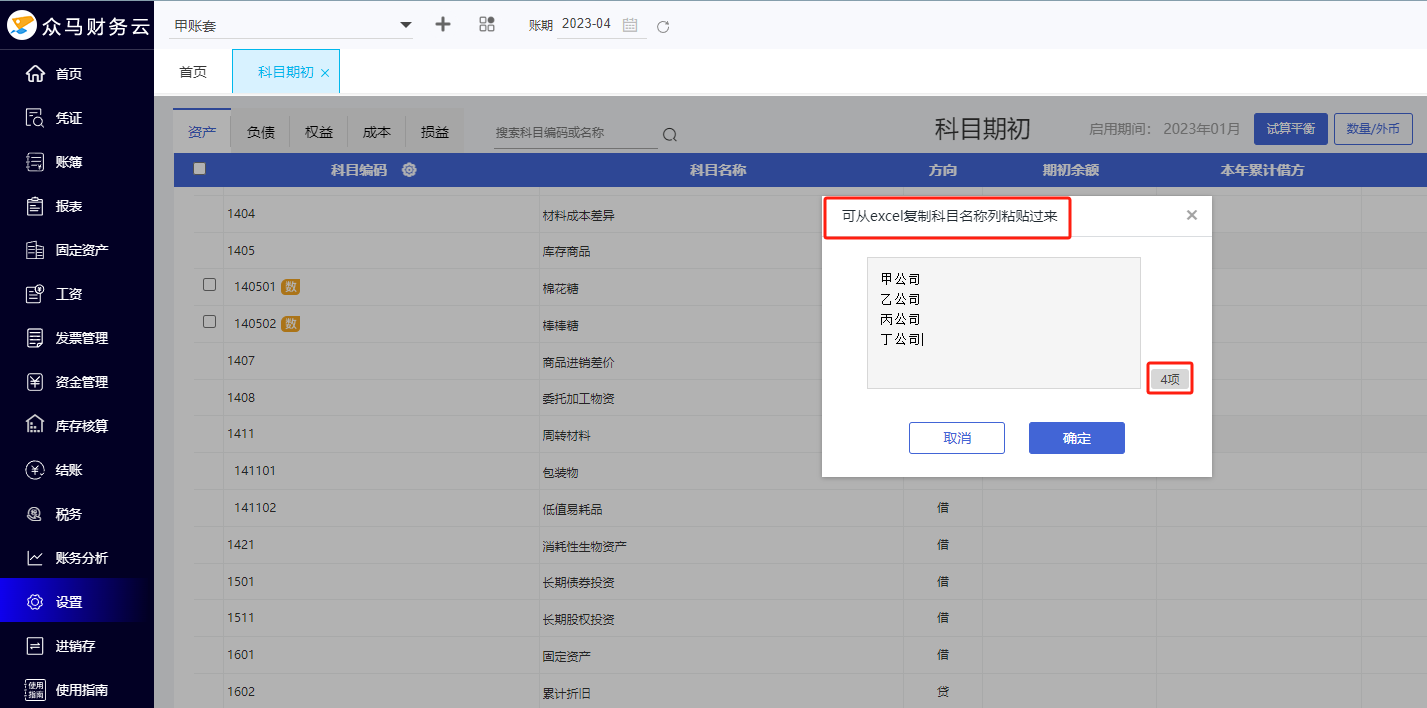Viewport: 1427px width, 708px height.
Task: Open the 账期 calendar picker icon
Action: point(630,25)
